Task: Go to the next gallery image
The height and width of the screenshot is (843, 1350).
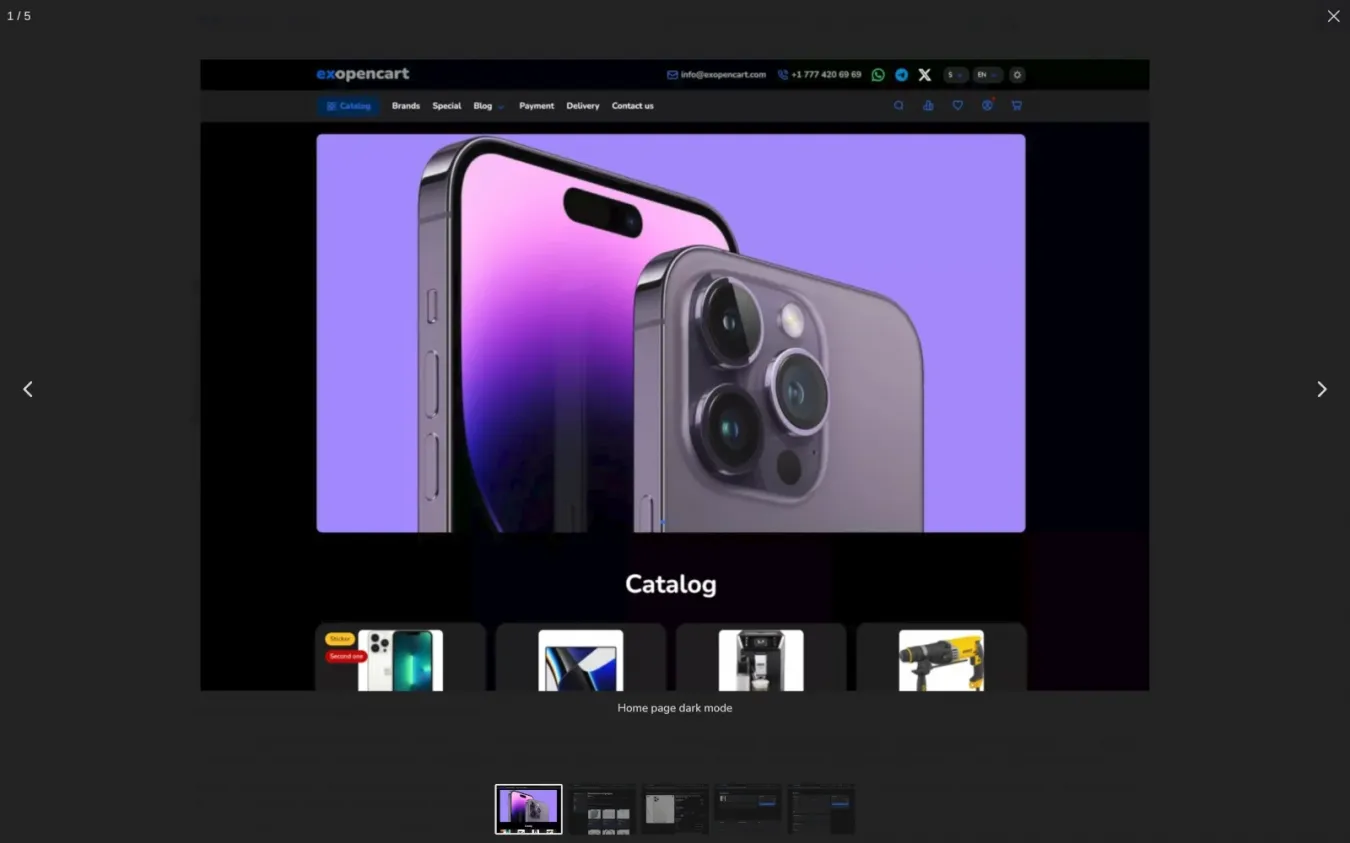Action: coord(1321,389)
